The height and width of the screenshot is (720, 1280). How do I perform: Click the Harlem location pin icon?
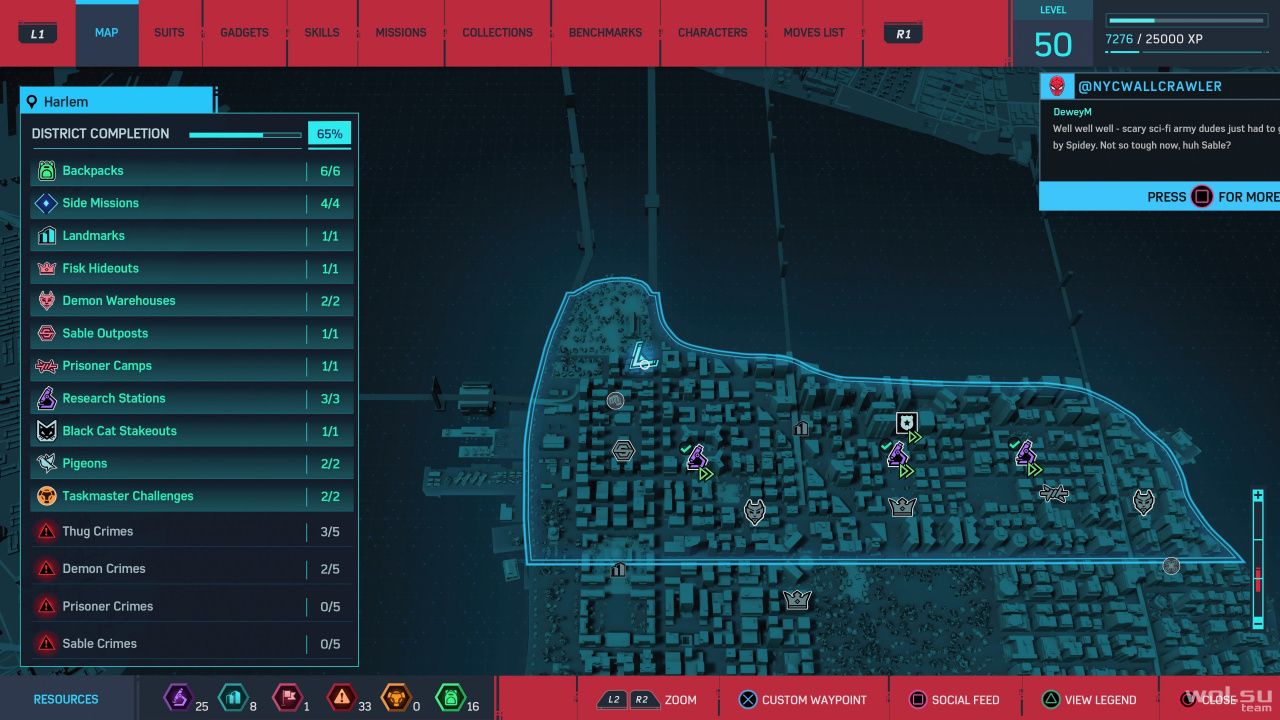tap(32, 102)
